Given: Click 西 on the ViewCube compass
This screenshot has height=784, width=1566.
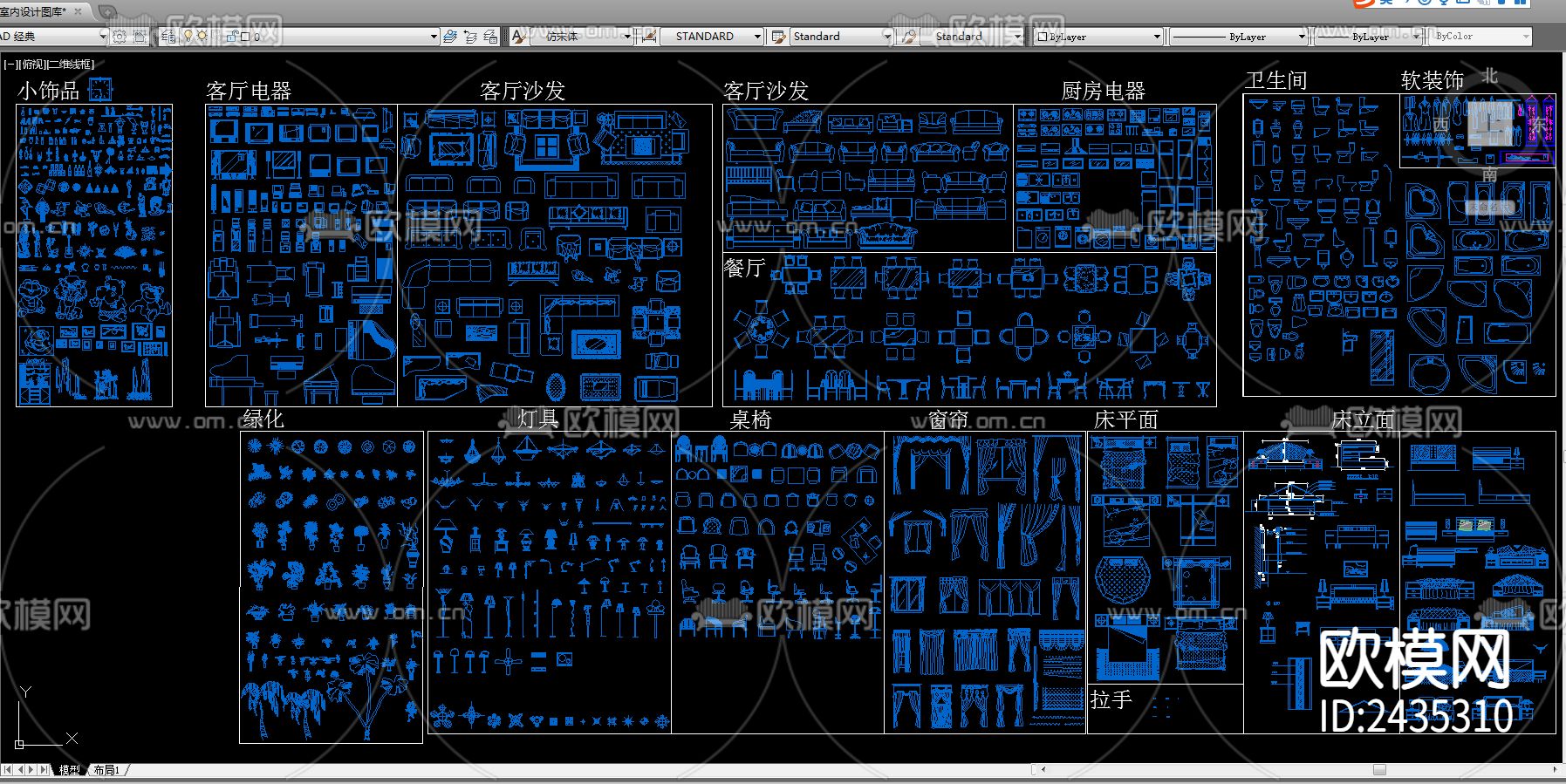Looking at the screenshot, I should point(1440,125).
